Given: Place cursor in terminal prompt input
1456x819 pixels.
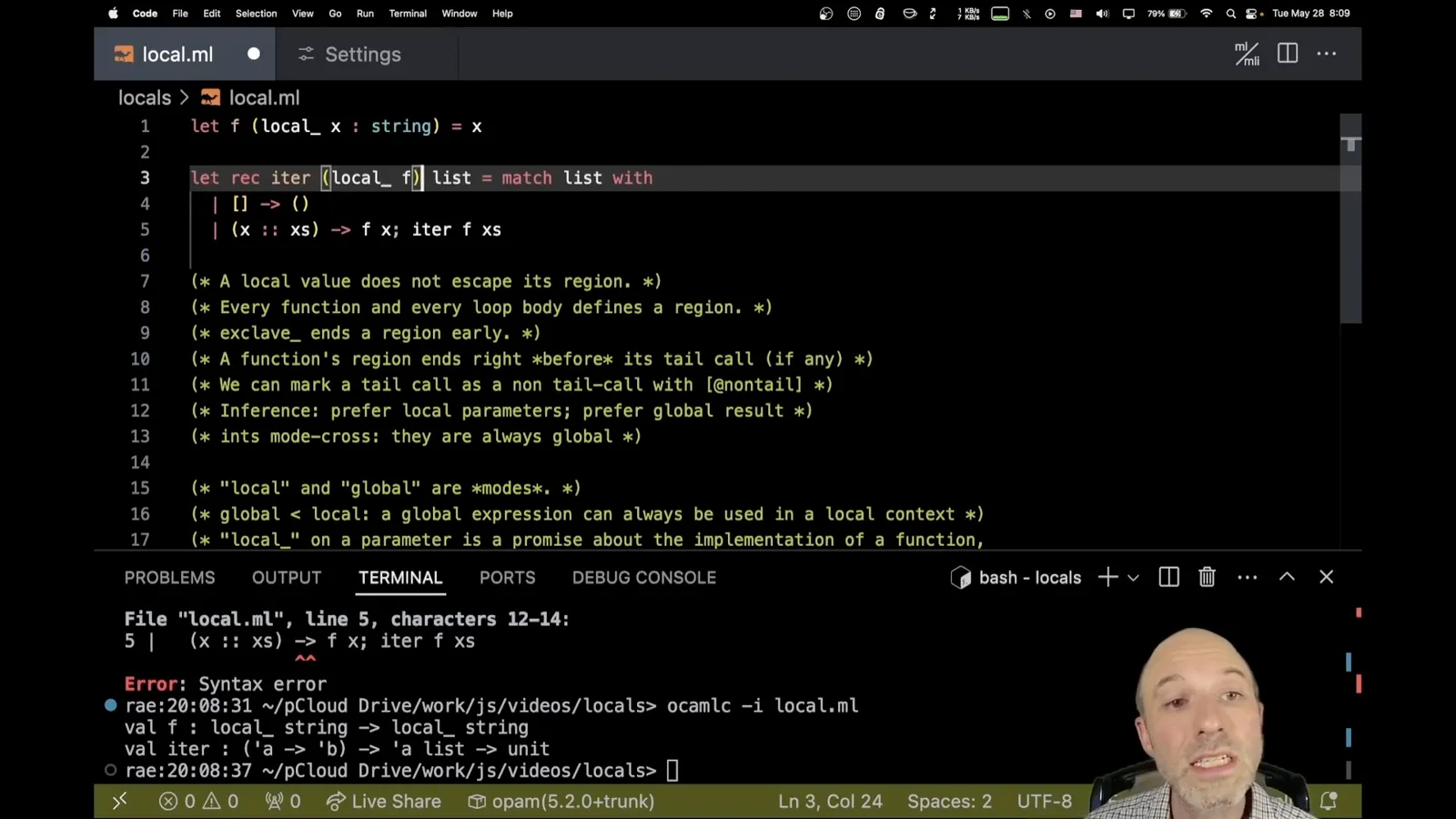Looking at the screenshot, I should point(672,771).
